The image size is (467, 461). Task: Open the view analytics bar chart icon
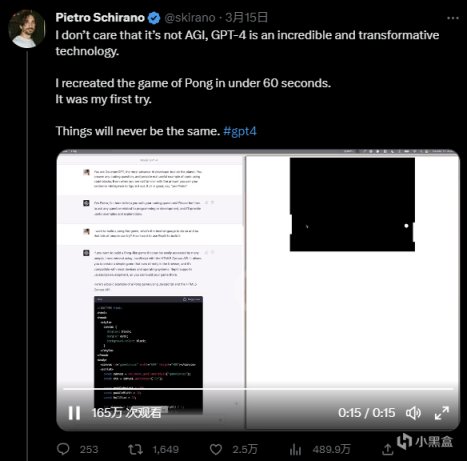tap(295, 449)
